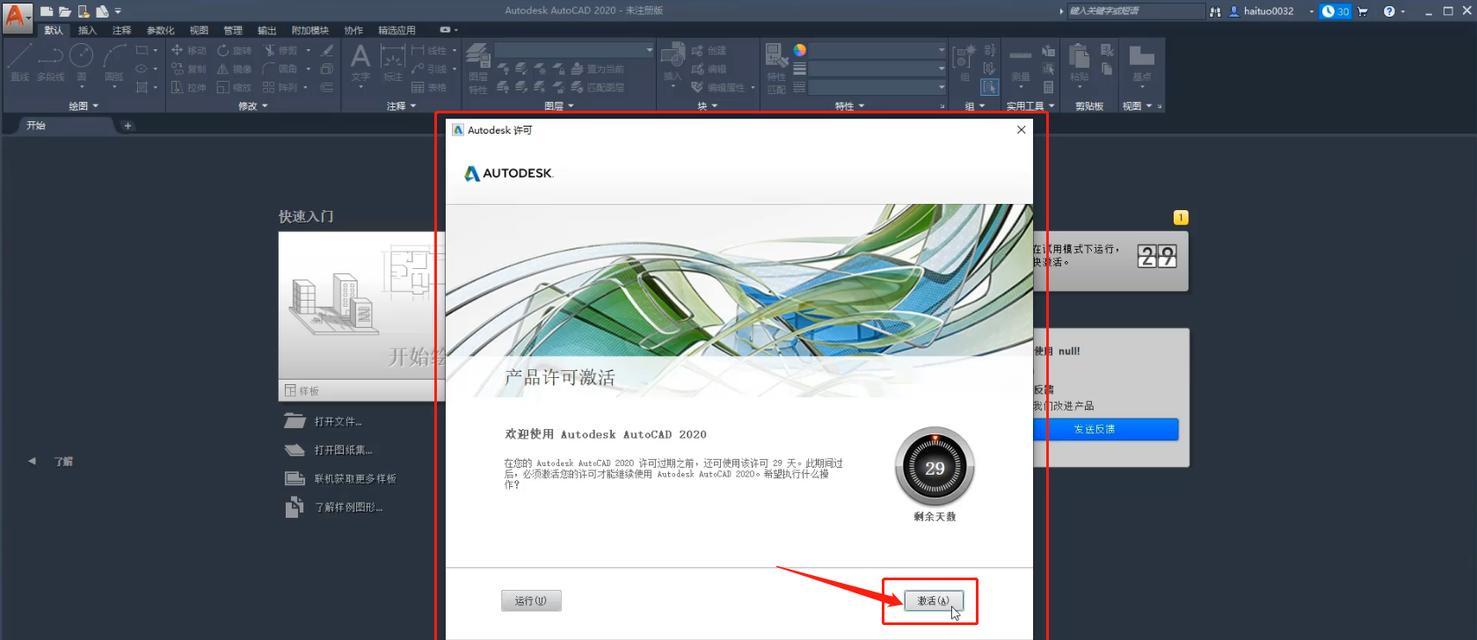Screen dimensions: 1477x640
Task: Click the Insert block (插入) icon
Action: [x=672, y=63]
